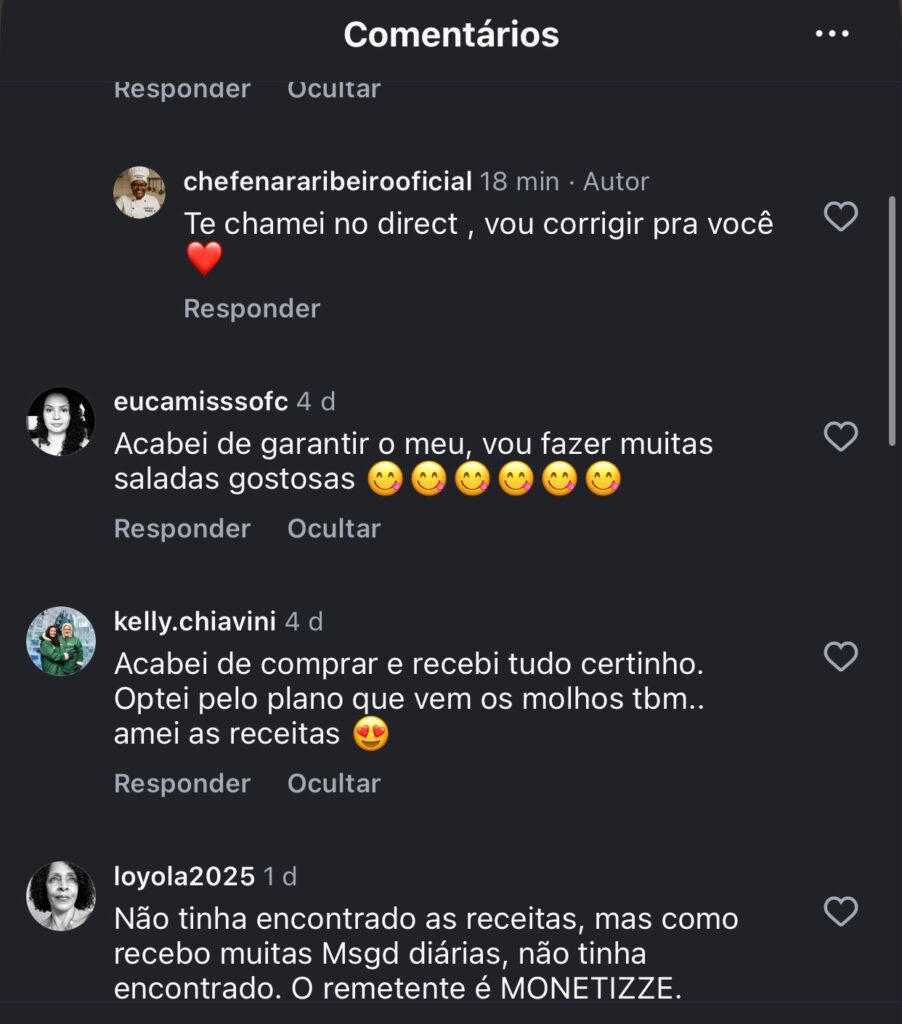Like kelly.chiavini's comment with the heart
The image size is (902, 1024).
pyautogui.click(x=840, y=656)
